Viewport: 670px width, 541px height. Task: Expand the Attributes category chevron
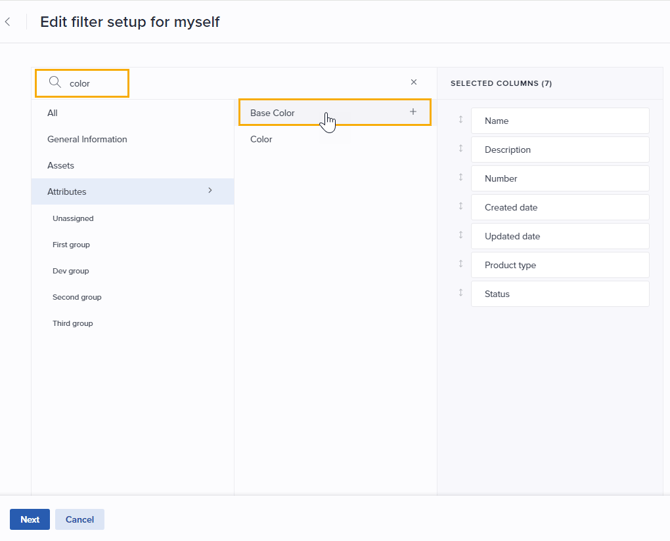pyautogui.click(x=210, y=191)
